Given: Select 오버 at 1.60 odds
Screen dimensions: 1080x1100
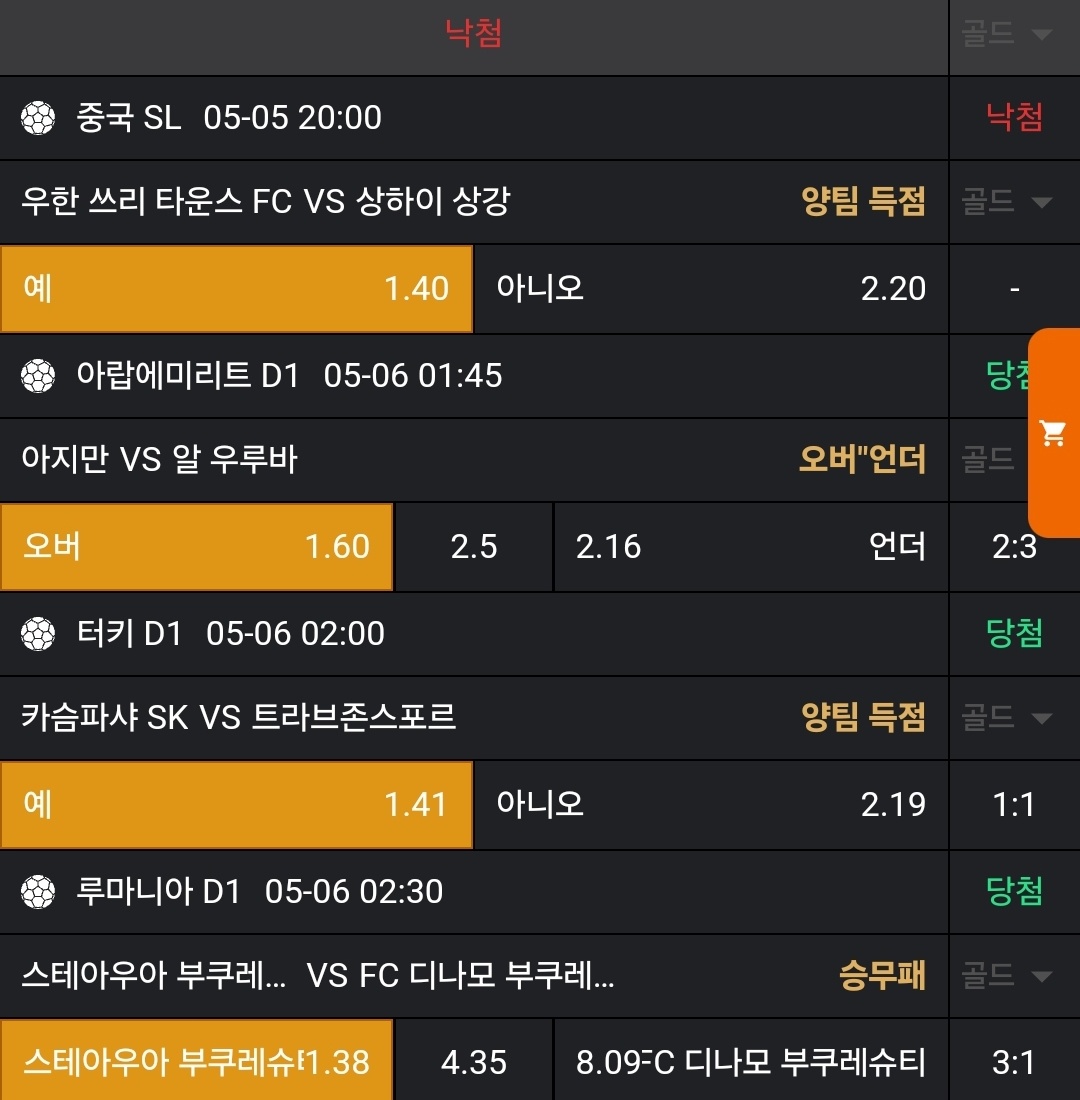Looking at the screenshot, I should coord(196,547).
